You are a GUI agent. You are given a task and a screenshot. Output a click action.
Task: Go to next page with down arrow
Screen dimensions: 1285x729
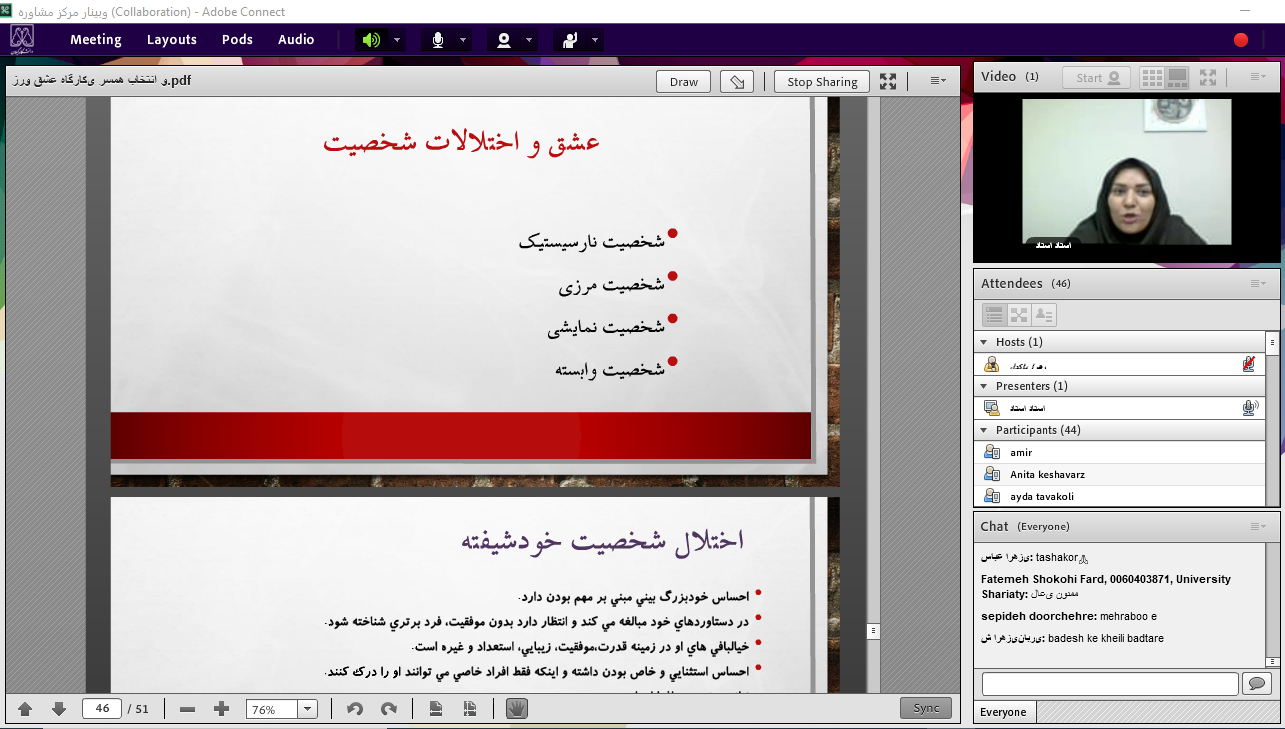point(59,709)
